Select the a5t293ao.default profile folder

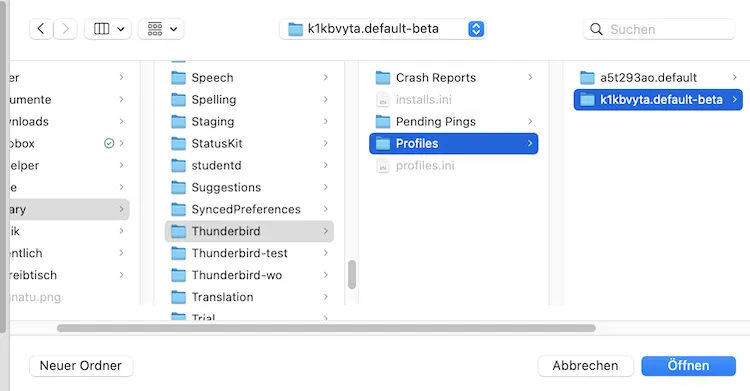pyautogui.click(x=658, y=78)
